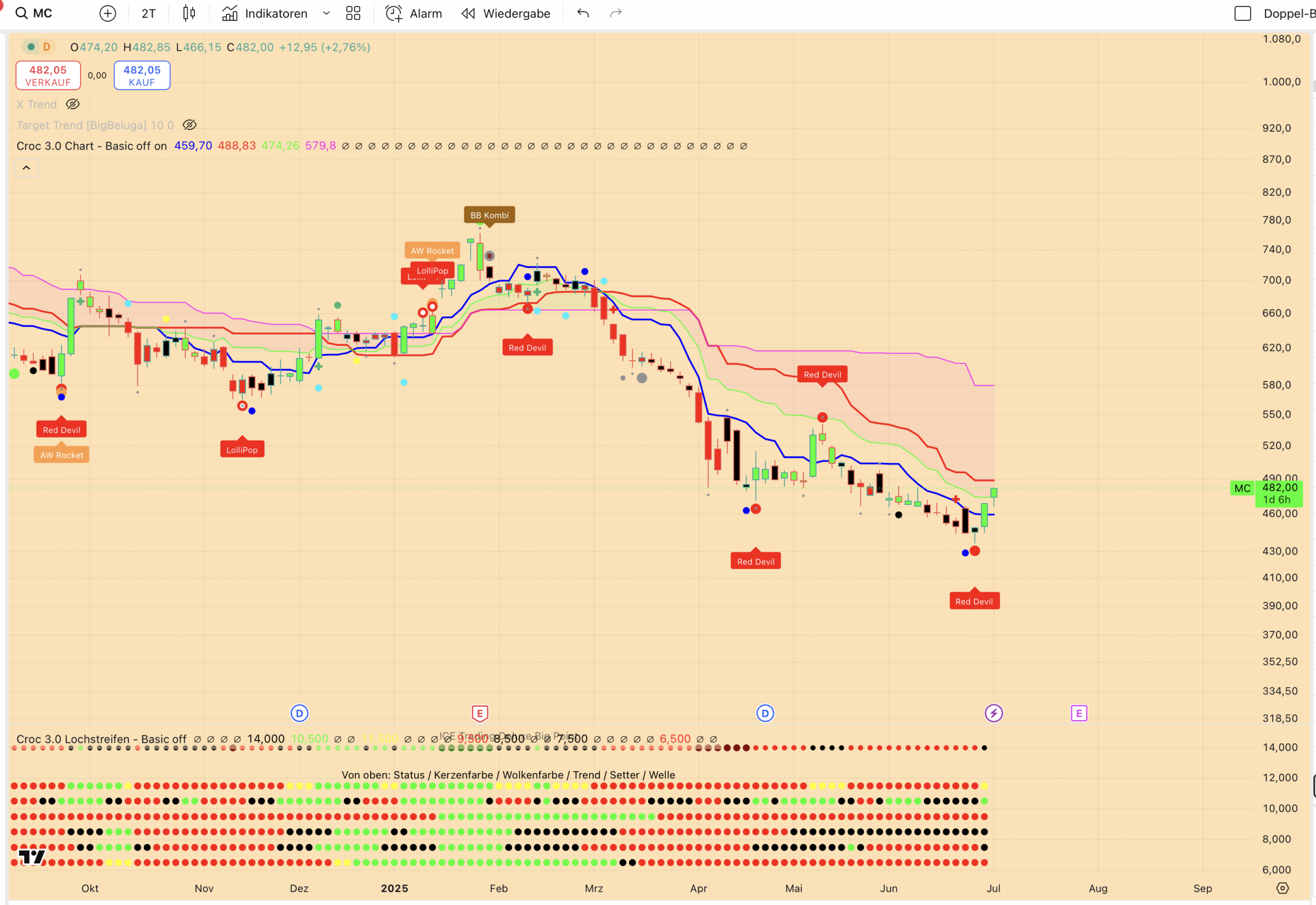Open the indicator templates grid icon
Viewport: 1316px width, 905px height.
353,13
